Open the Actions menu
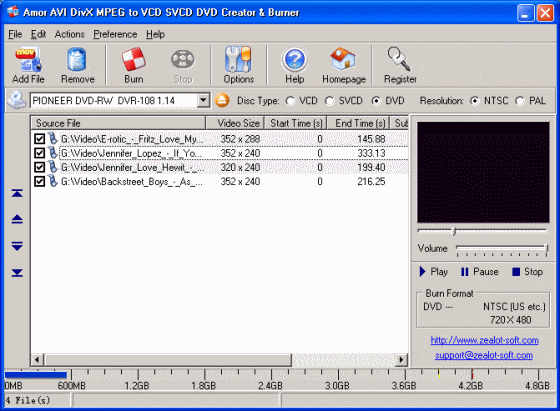Screen dimensions: 560x411 [x=70, y=34]
